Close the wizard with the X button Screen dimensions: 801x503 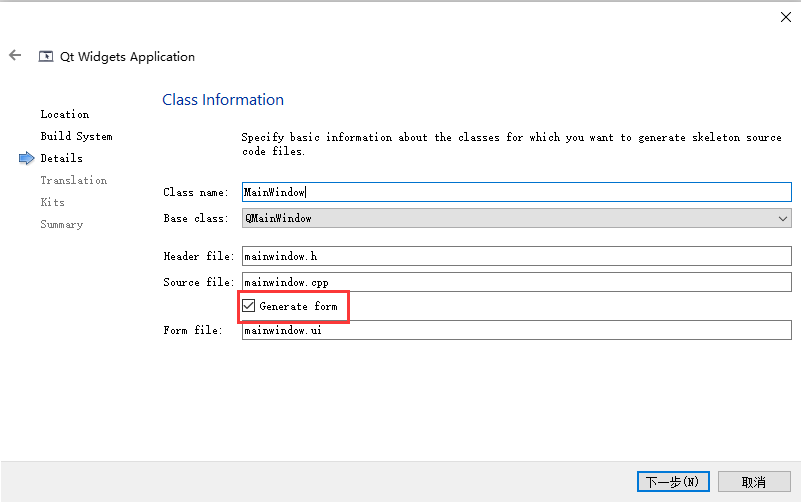point(786,17)
